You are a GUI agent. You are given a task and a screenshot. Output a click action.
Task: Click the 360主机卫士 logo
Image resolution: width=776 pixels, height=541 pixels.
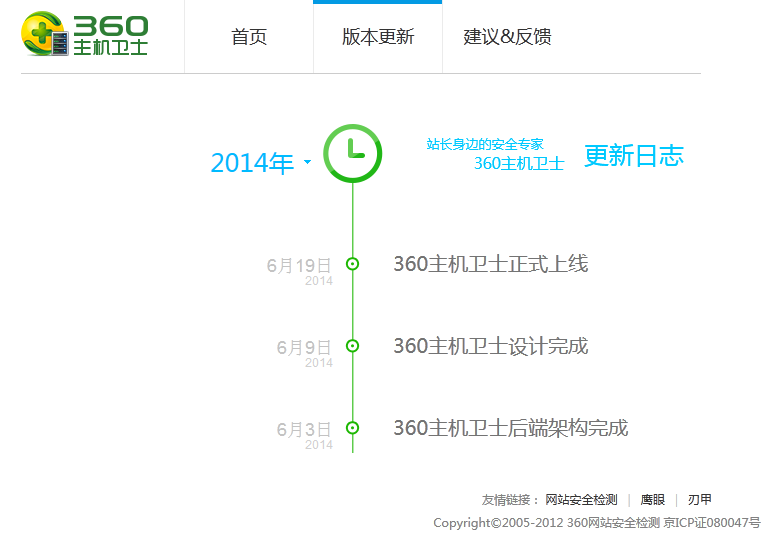coord(86,36)
